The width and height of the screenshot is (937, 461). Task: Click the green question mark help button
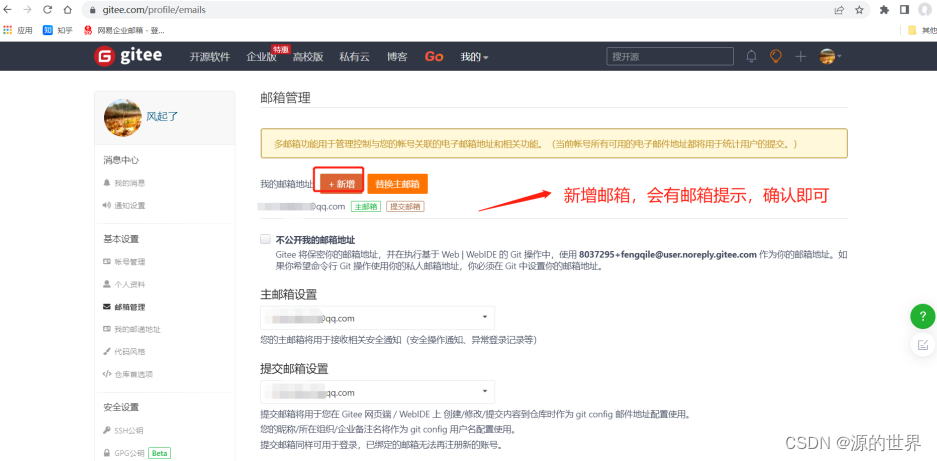(923, 316)
